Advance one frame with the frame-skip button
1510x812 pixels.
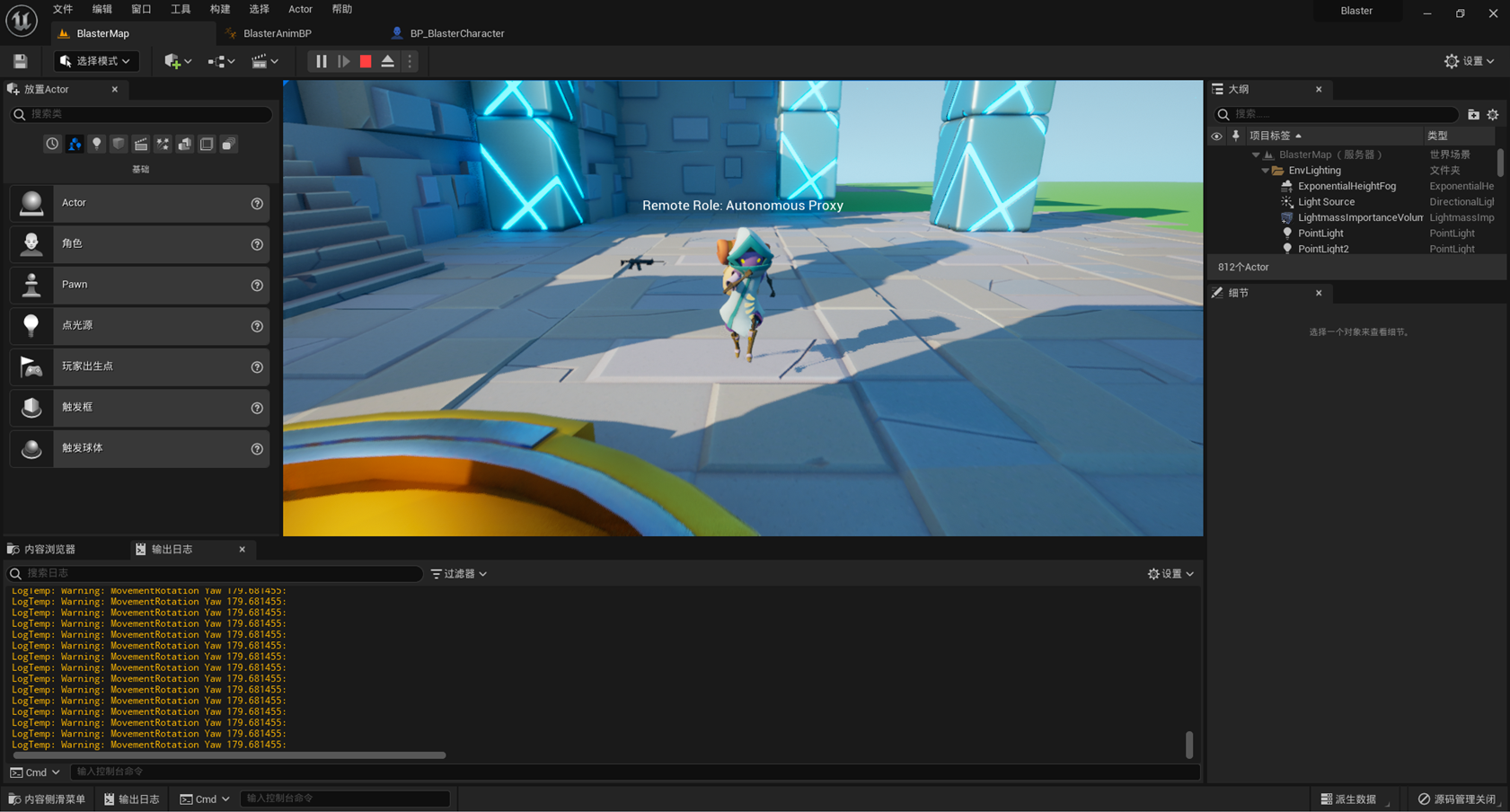pos(343,61)
